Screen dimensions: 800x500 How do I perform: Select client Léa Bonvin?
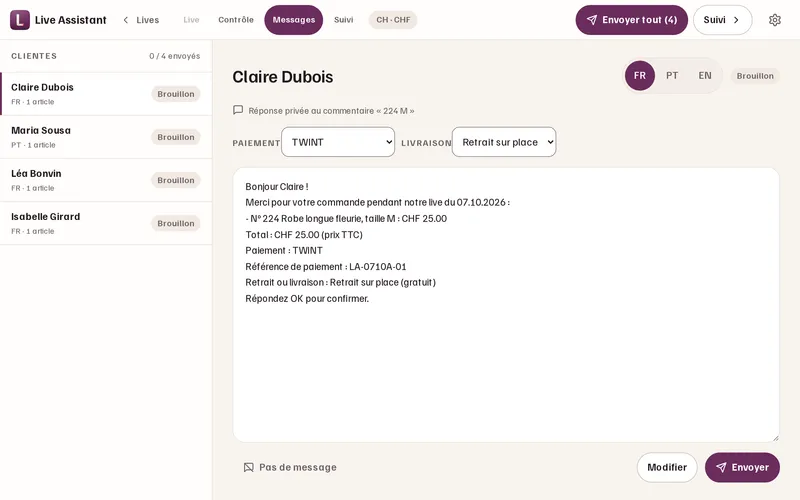[x=106, y=180]
